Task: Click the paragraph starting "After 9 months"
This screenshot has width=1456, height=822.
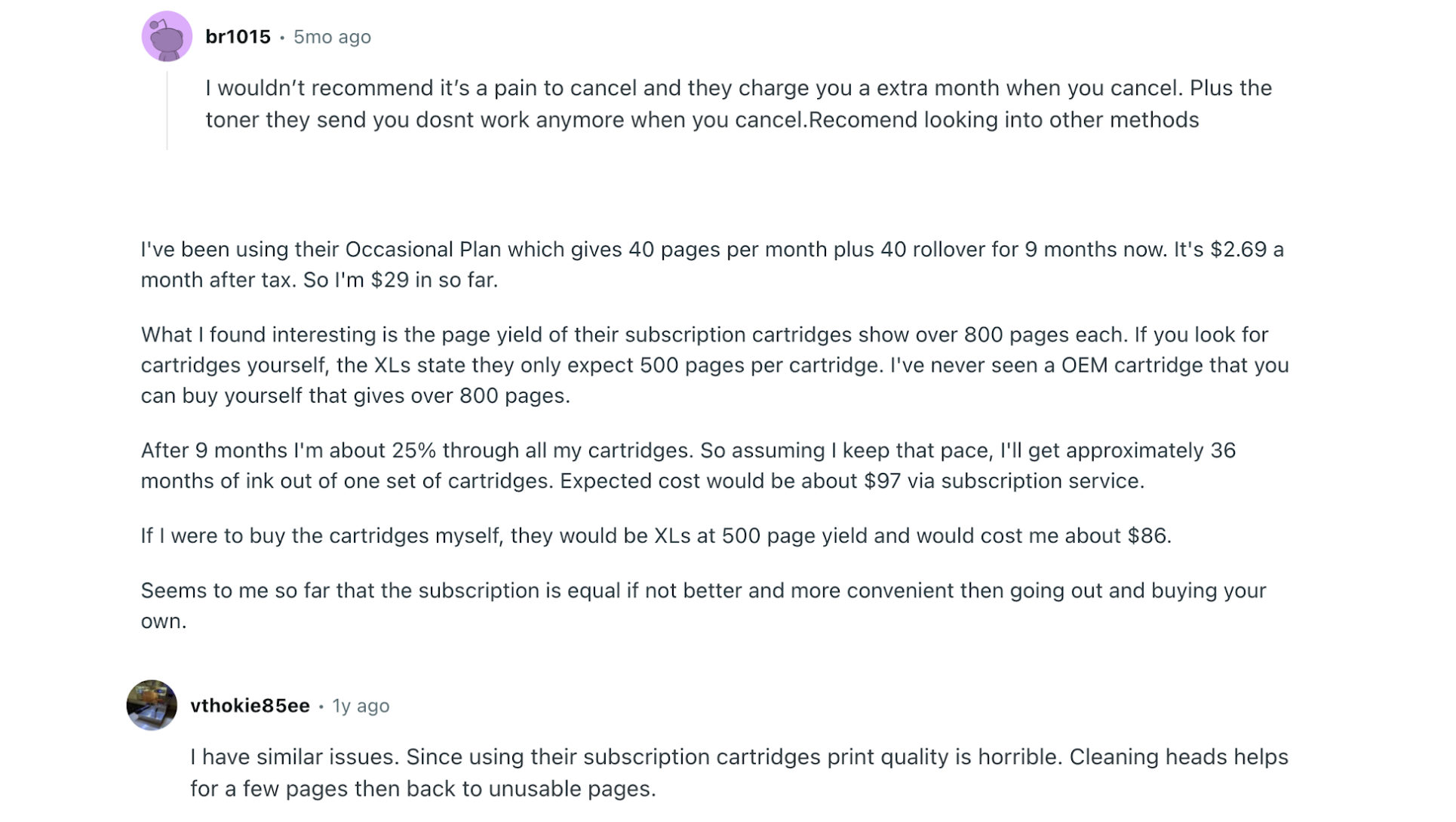Action: tap(688, 465)
